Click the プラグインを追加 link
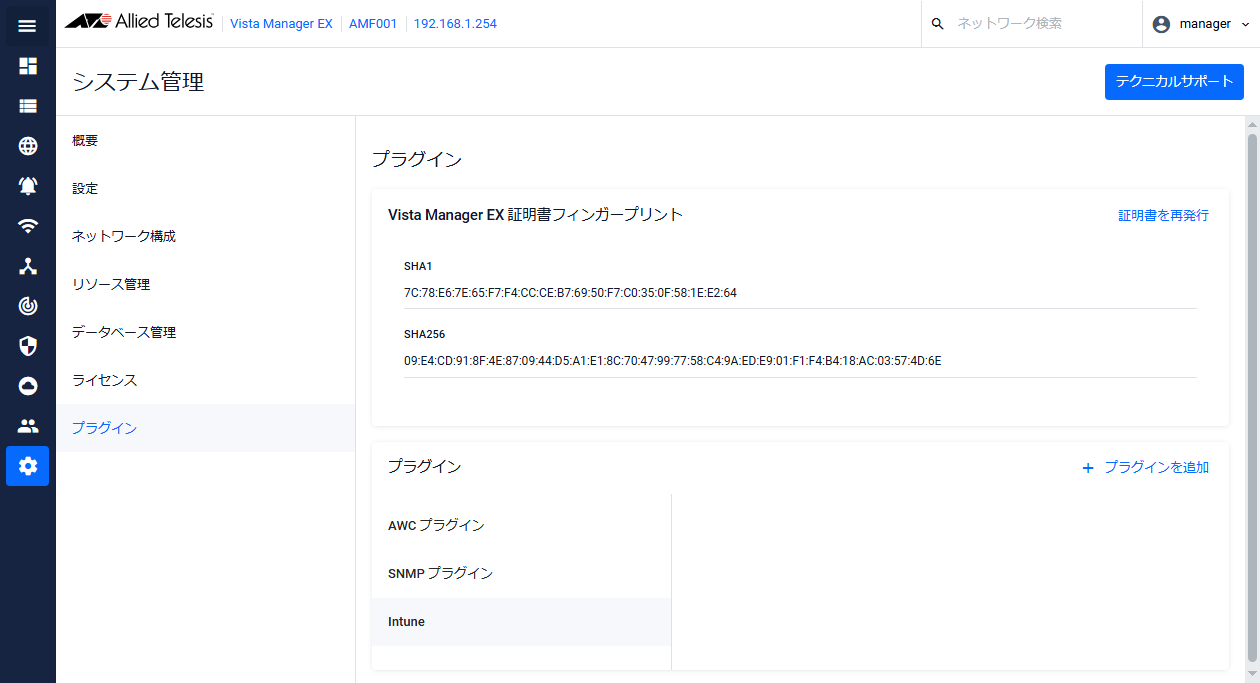The width and height of the screenshot is (1260, 683). [1156, 468]
